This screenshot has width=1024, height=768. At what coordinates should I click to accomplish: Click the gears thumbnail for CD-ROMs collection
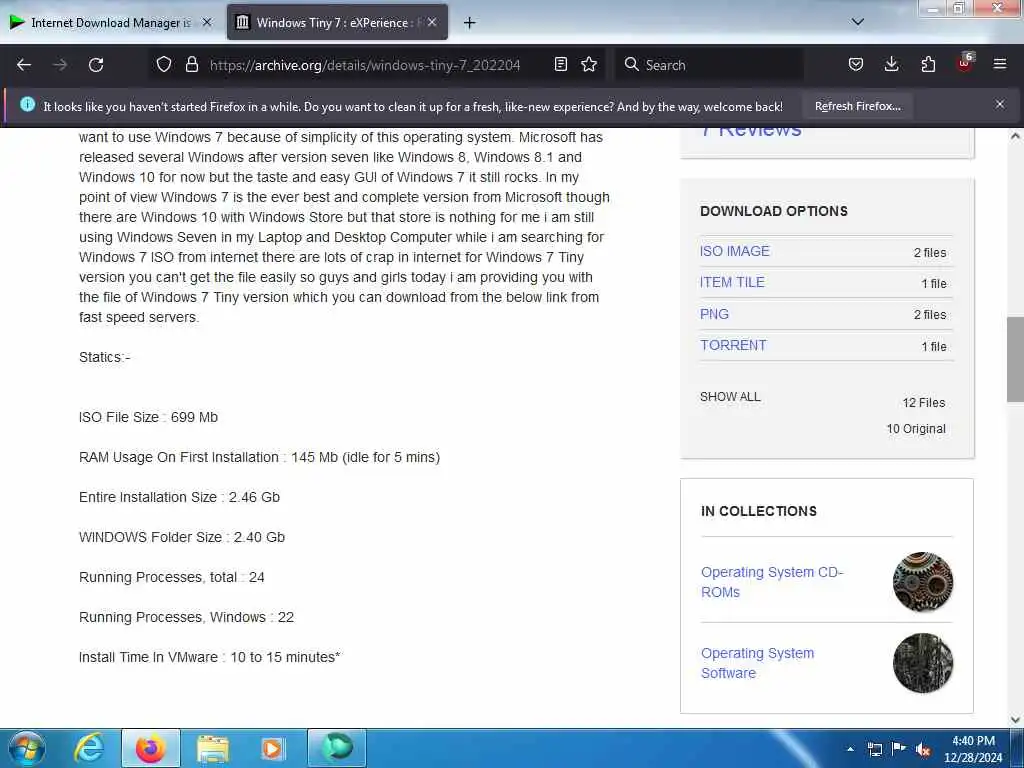pyautogui.click(x=923, y=582)
